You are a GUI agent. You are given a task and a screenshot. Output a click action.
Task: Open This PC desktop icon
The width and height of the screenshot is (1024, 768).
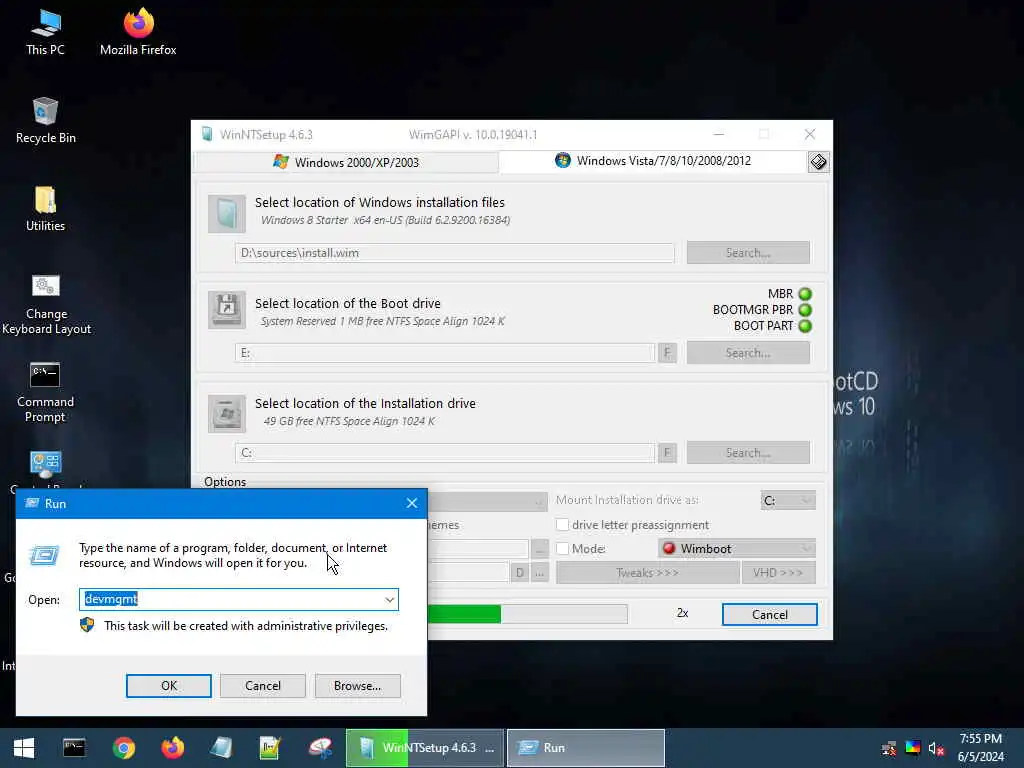click(45, 33)
